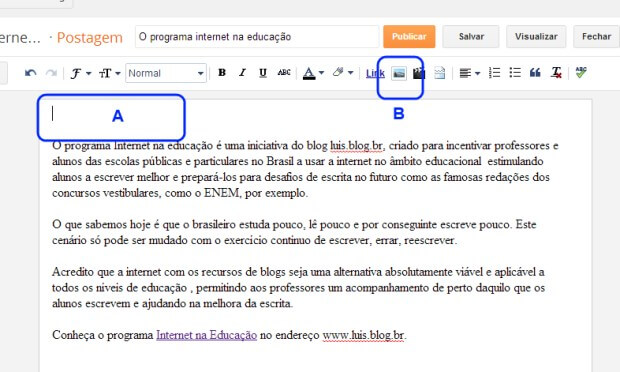This screenshot has width=620, height=372.
Task: Open the font family picker
Action: 81,73
